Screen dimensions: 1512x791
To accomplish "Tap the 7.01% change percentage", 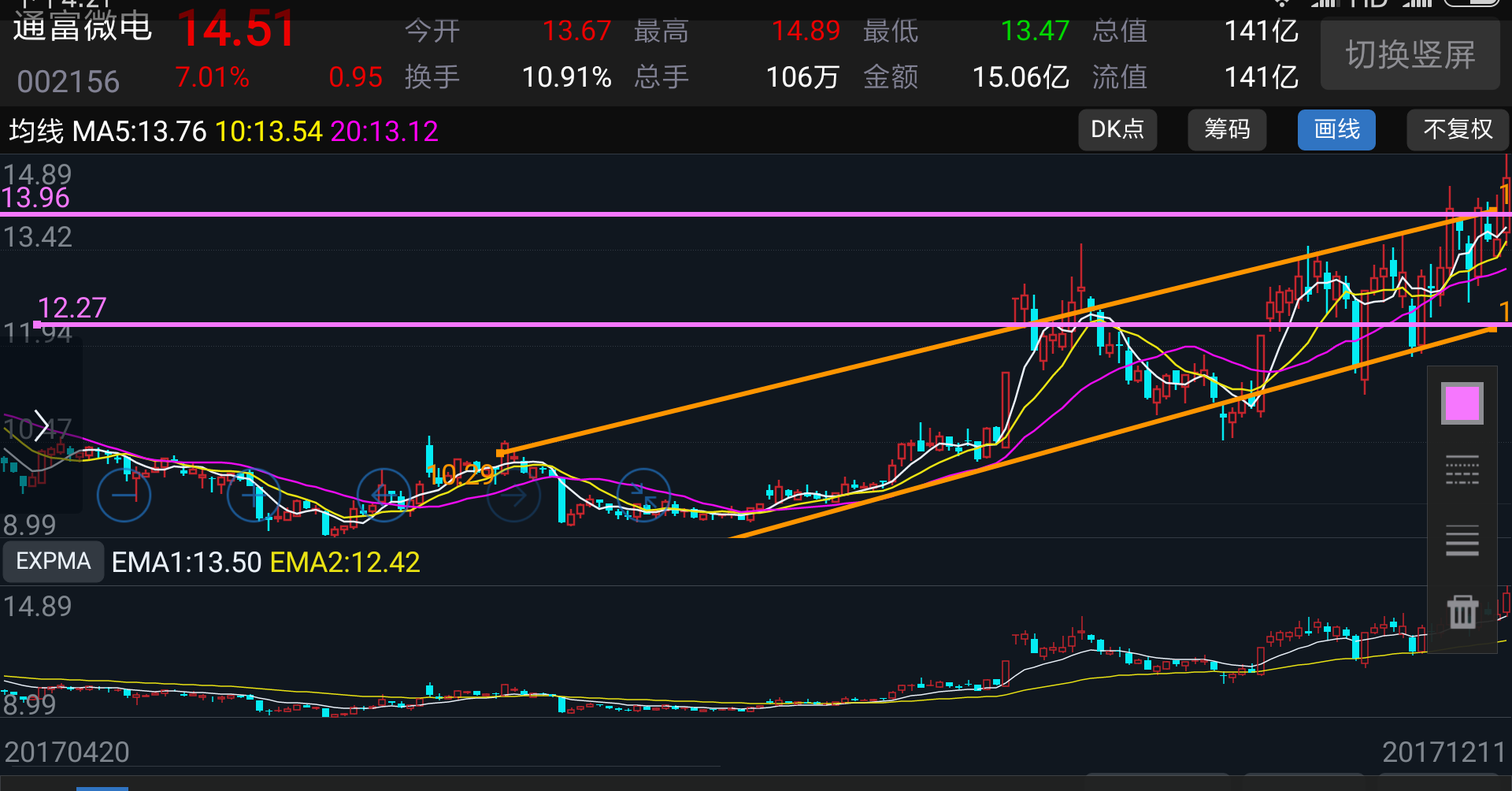I will tap(212, 77).
